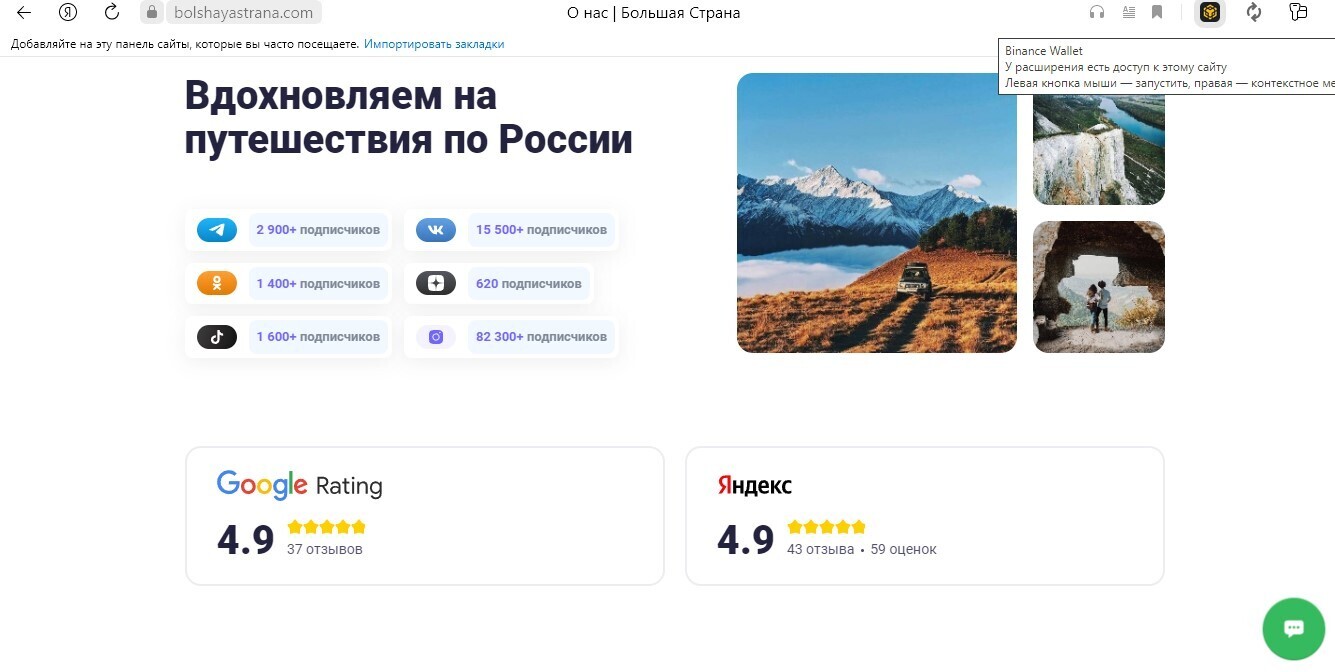Activate the browser listen-aloud headphones feature

point(1097,12)
